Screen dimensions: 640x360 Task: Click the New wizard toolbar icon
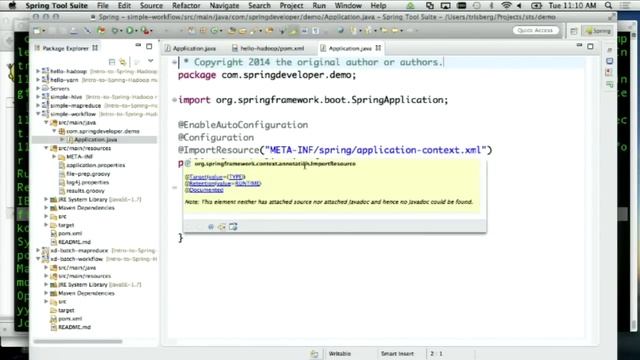(x=37, y=31)
